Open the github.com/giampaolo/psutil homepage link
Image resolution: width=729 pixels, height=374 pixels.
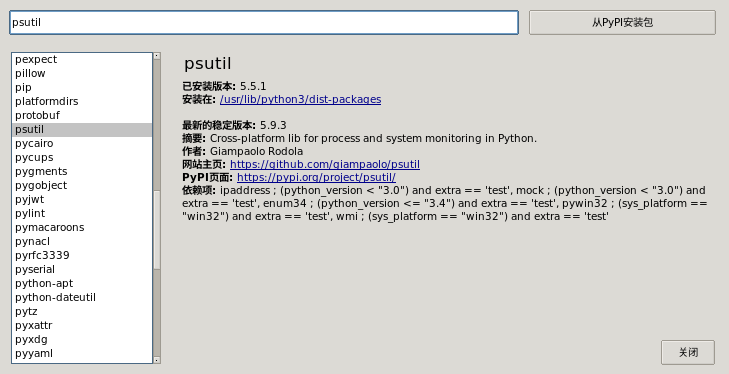[x=325, y=164]
